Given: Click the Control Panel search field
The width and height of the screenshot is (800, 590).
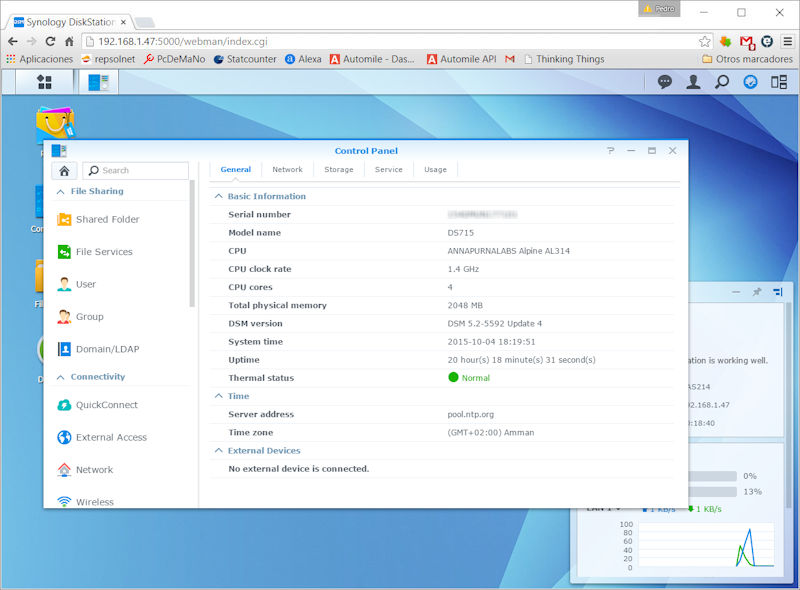Looking at the screenshot, I should 136,170.
